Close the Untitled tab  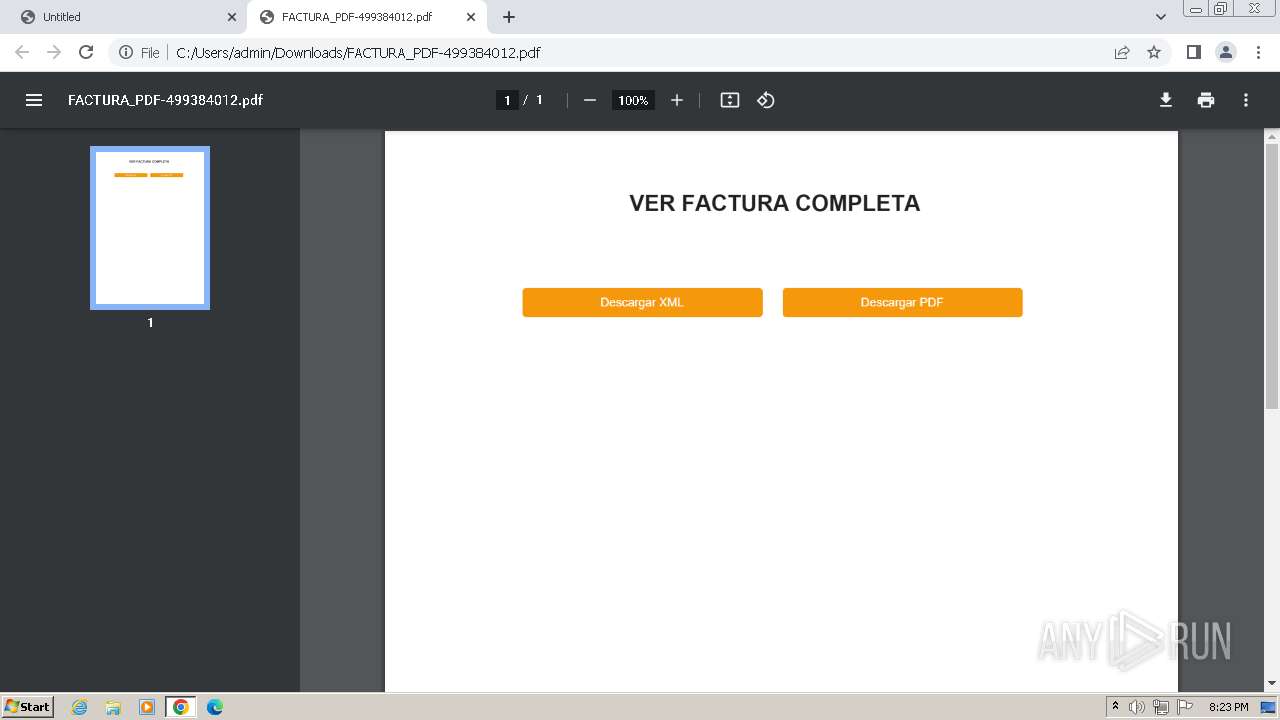[x=232, y=17]
